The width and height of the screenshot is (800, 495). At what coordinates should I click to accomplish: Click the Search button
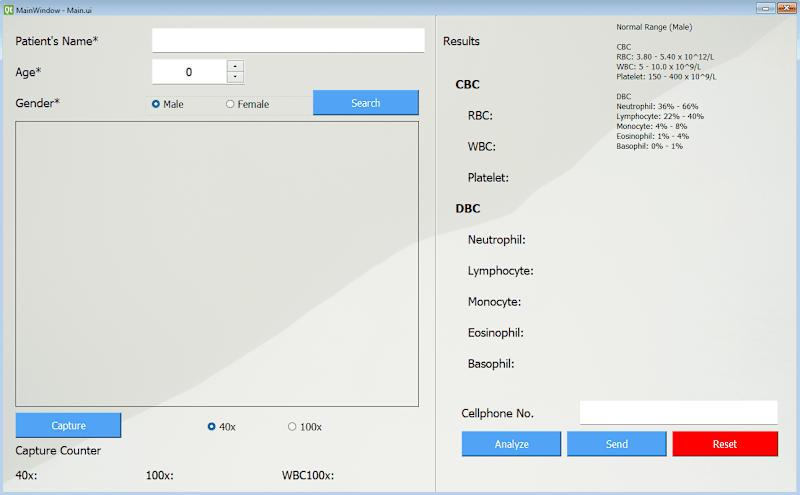[x=366, y=103]
